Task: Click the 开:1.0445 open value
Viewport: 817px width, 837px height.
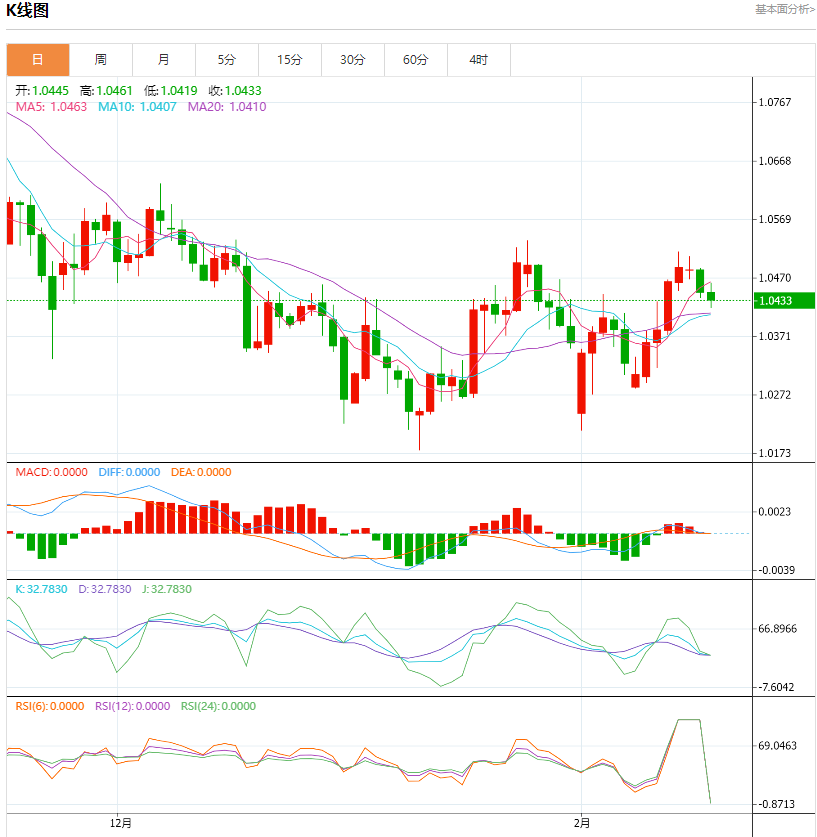Action: pos(42,91)
